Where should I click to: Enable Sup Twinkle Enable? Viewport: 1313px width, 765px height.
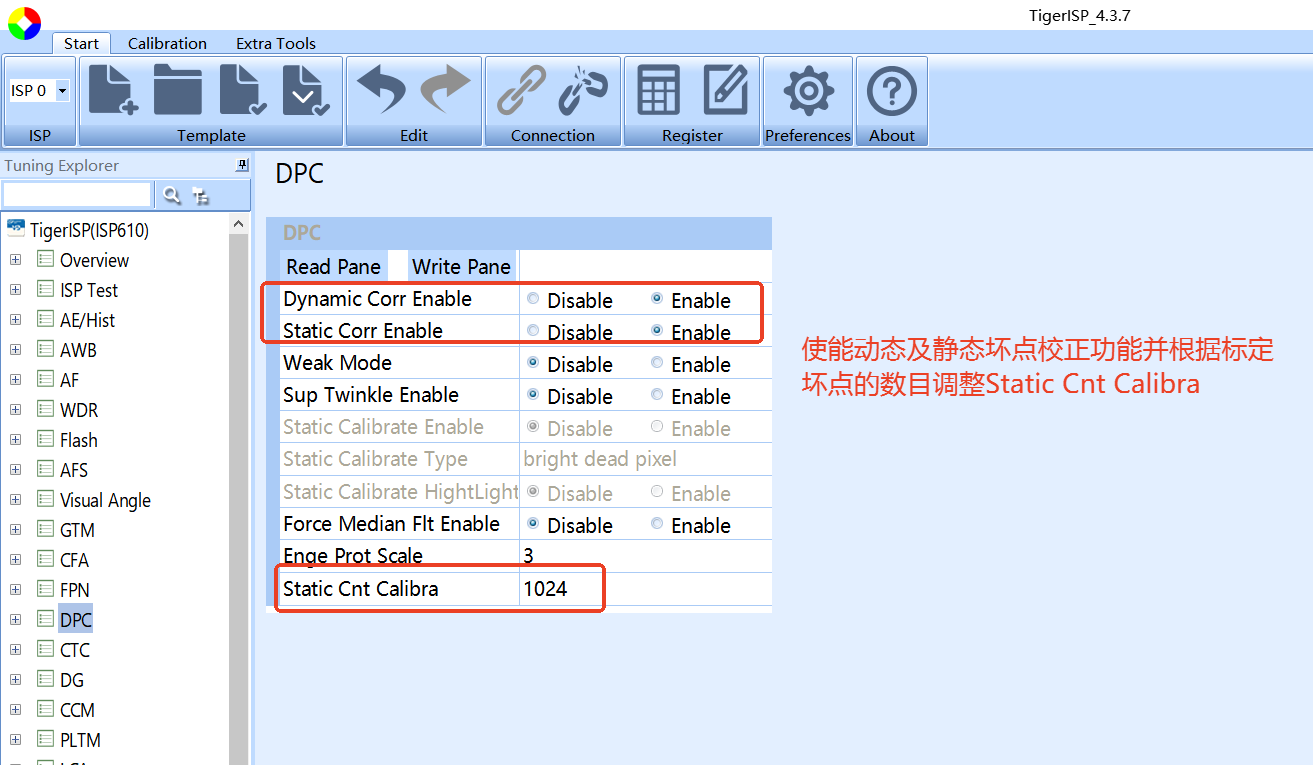tap(658, 395)
